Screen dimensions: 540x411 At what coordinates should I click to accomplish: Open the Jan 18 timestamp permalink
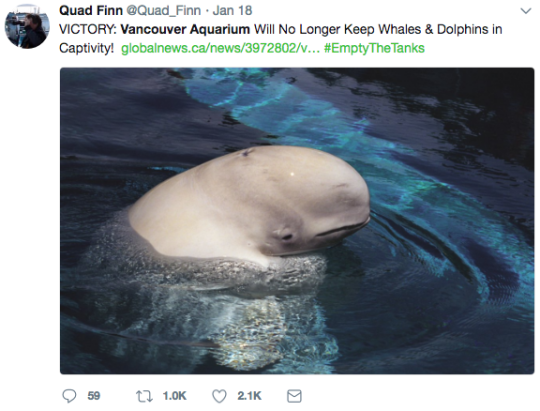click(x=232, y=10)
